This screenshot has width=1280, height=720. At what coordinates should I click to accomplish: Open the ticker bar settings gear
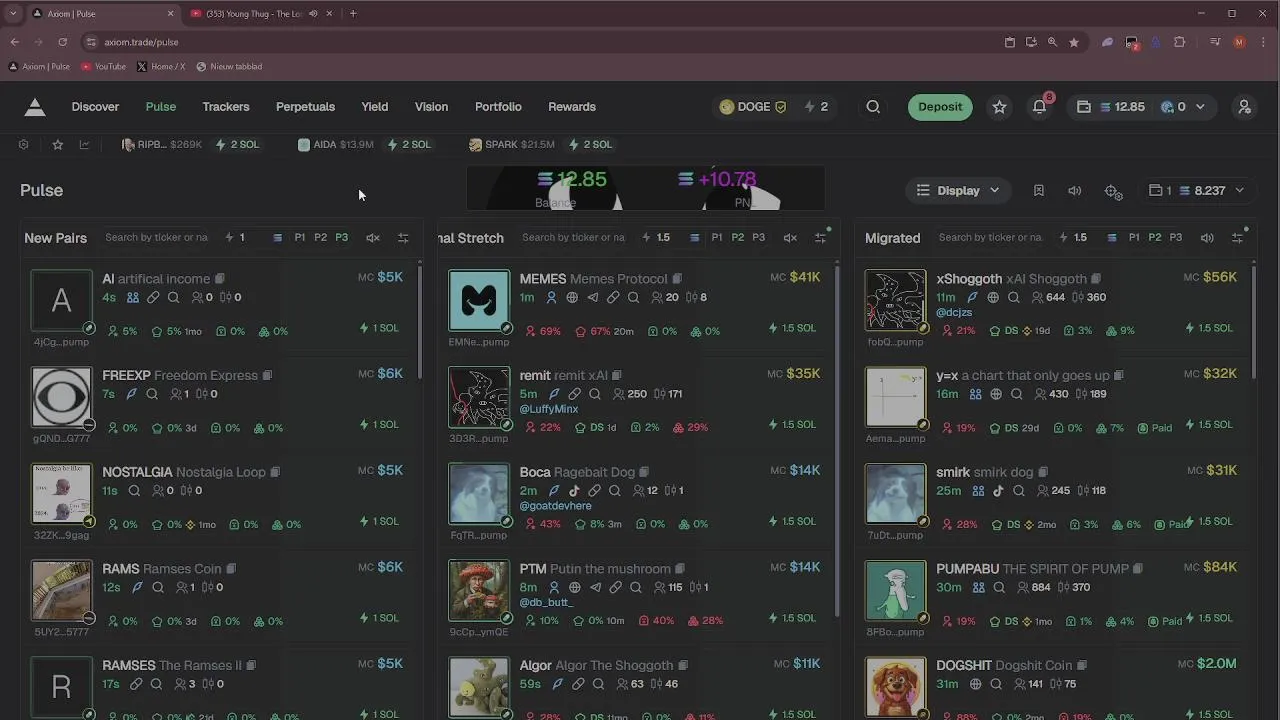tap(23, 145)
